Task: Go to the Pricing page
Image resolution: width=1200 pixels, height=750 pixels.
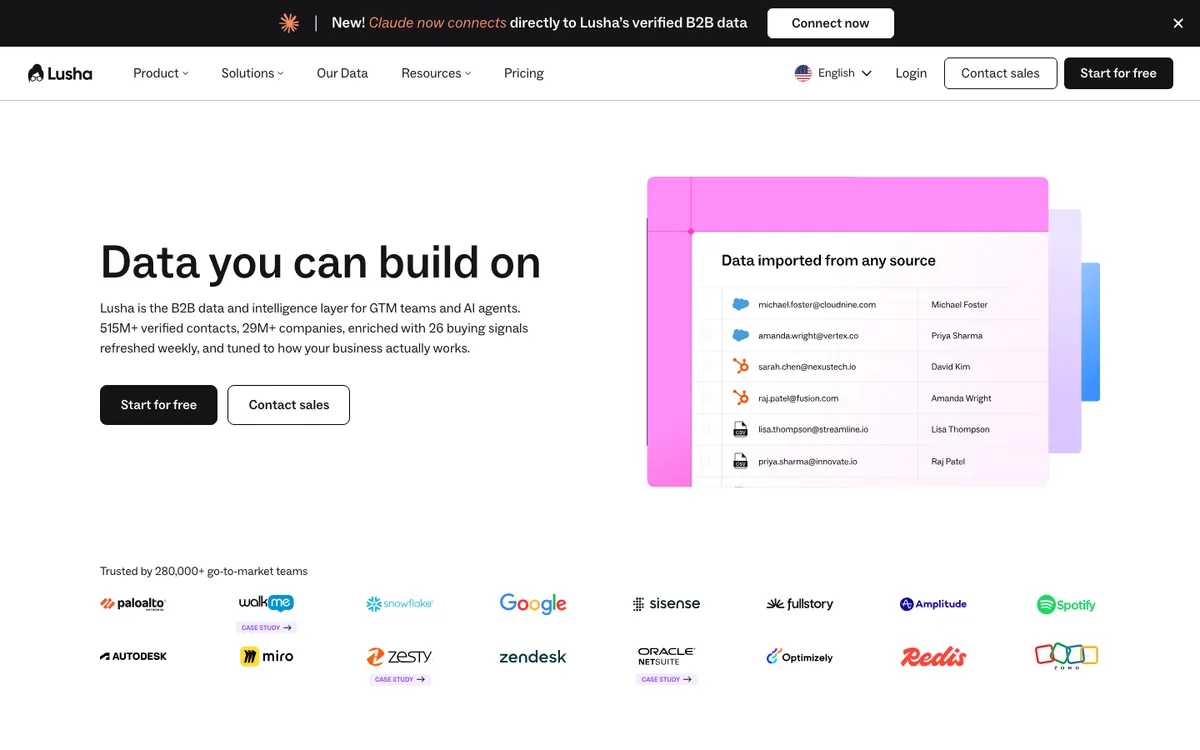Action: coord(524,73)
